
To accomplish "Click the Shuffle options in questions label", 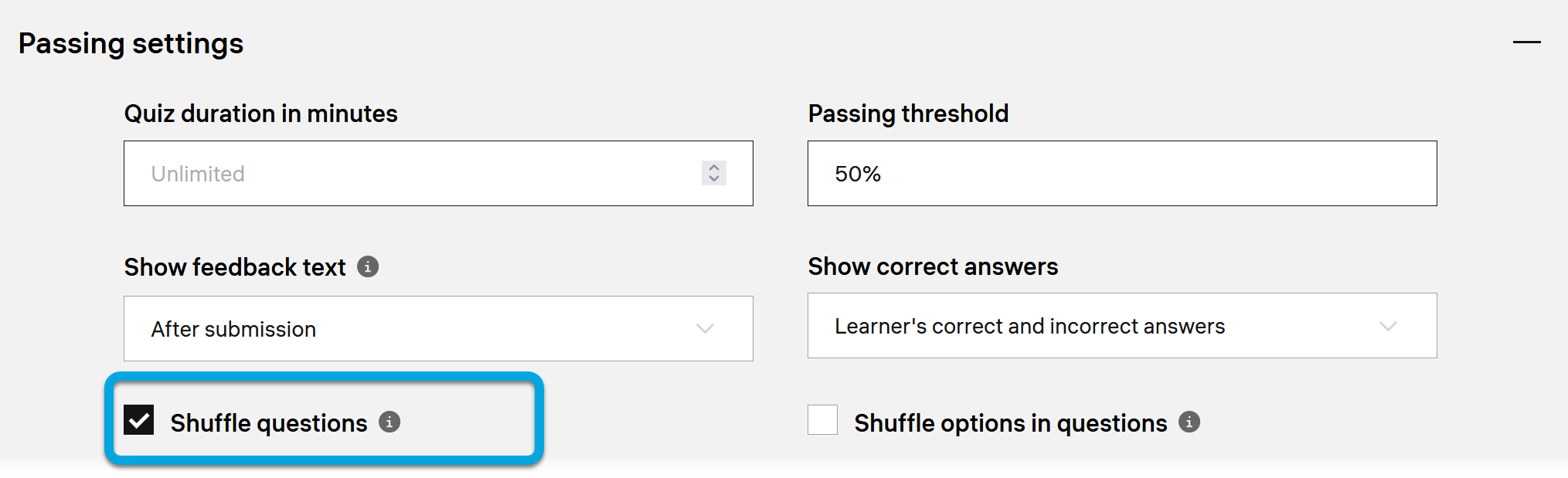I will coord(1010,423).
